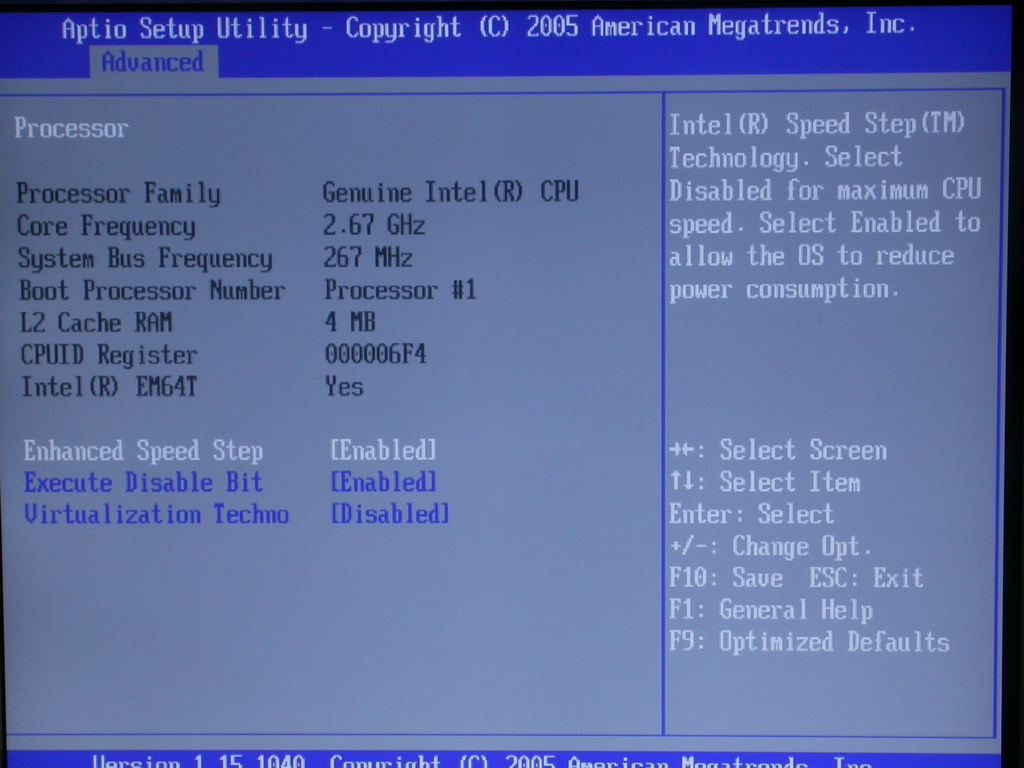Click the 2.67 GHz value
The width and height of the screenshot is (1024, 768).
[374, 225]
